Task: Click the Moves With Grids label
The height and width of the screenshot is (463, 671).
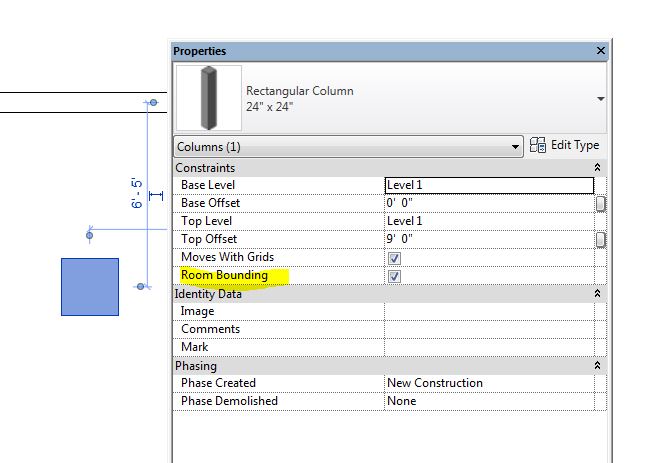Action: point(227,257)
